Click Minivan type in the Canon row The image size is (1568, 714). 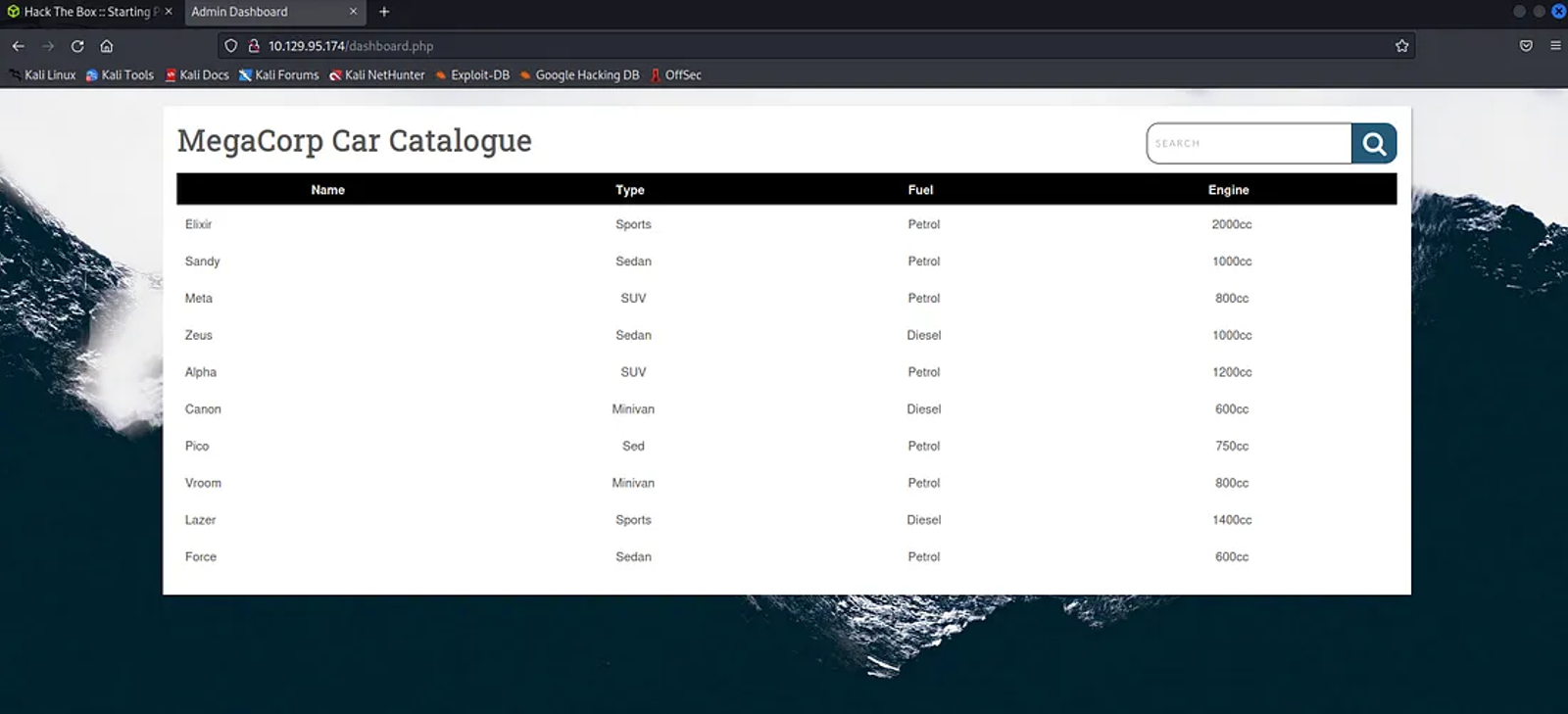click(633, 409)
